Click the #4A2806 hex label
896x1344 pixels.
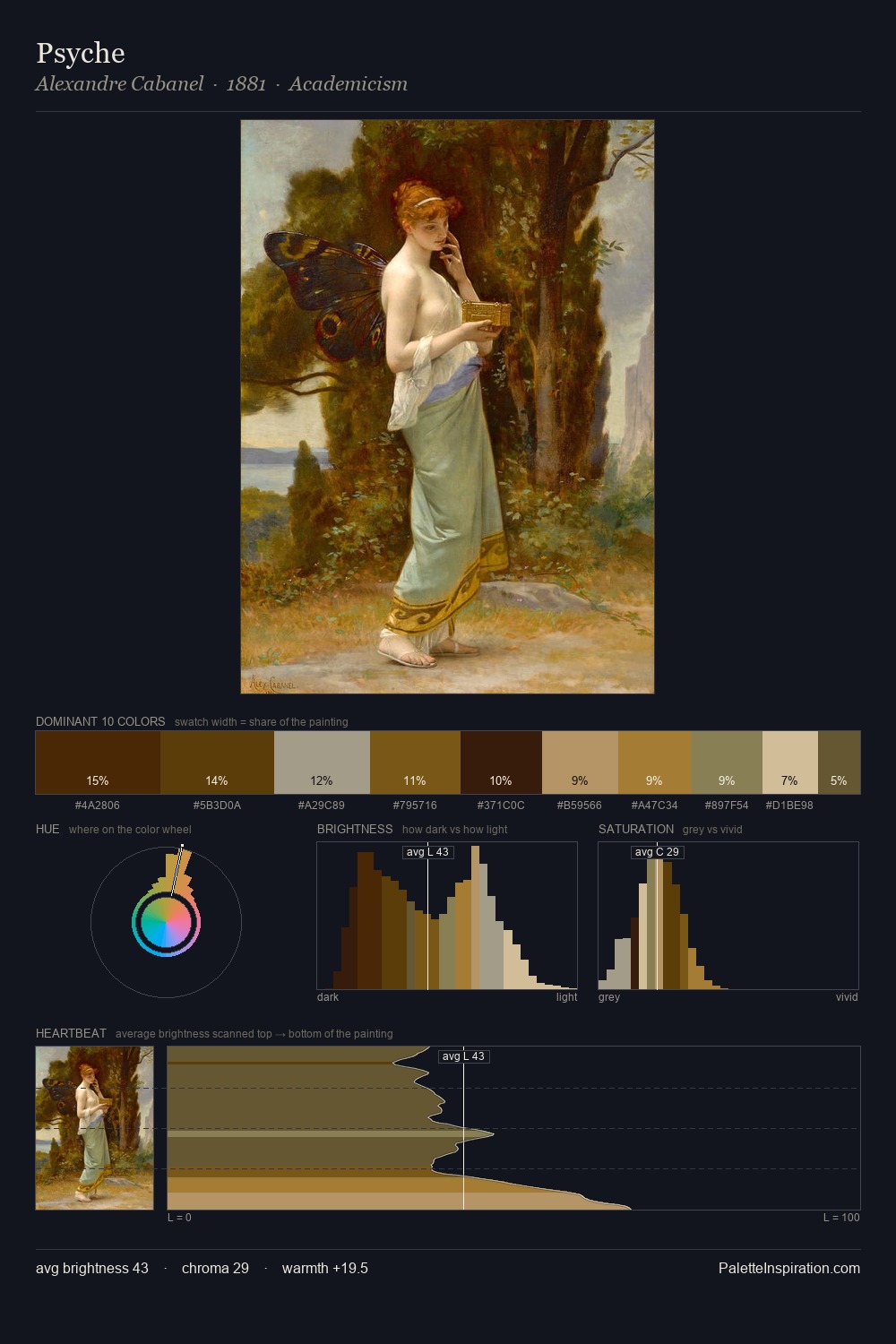98,806
